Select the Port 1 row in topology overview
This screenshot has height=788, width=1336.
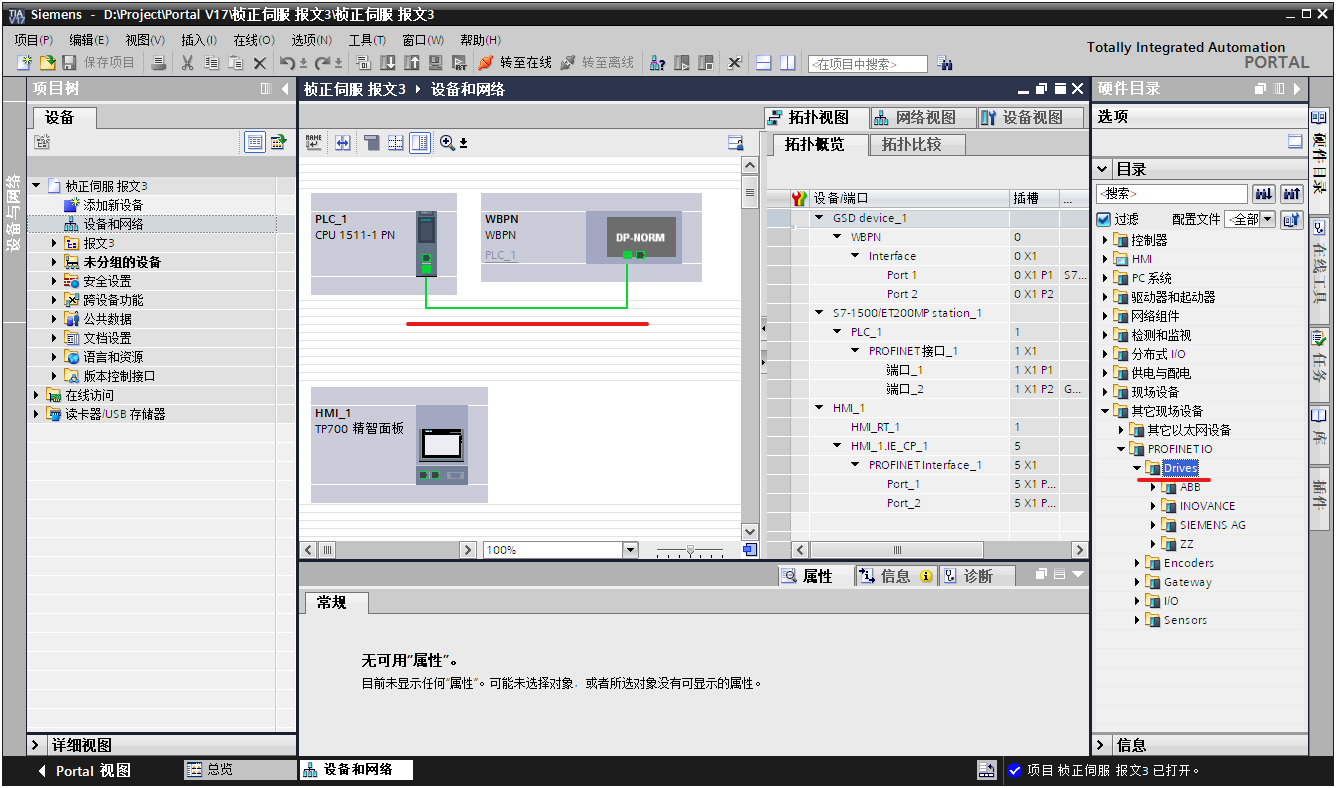pos(928,275)
